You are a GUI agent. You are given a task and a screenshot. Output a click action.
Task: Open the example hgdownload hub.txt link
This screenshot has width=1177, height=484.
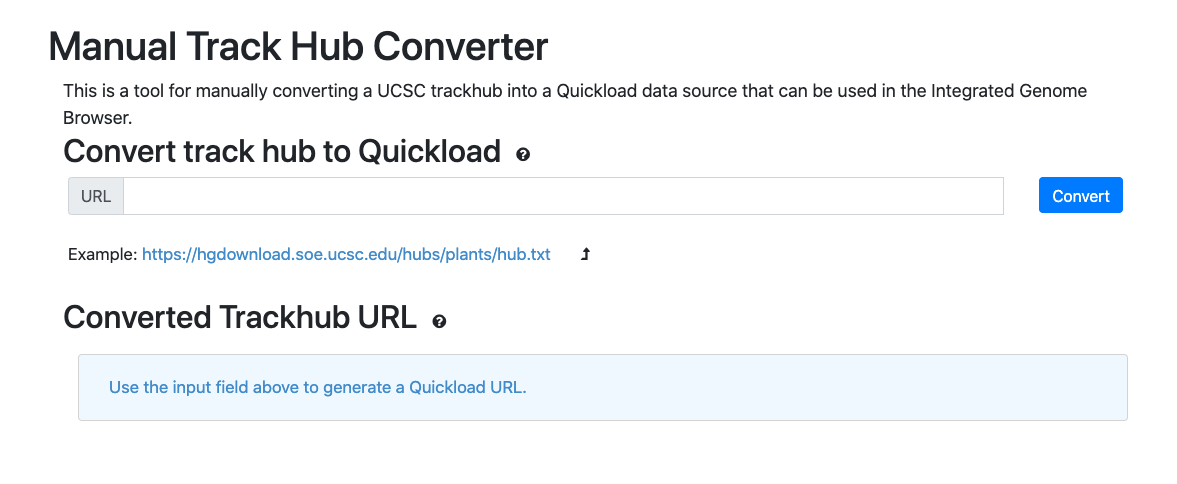click(x=346, y=255)
